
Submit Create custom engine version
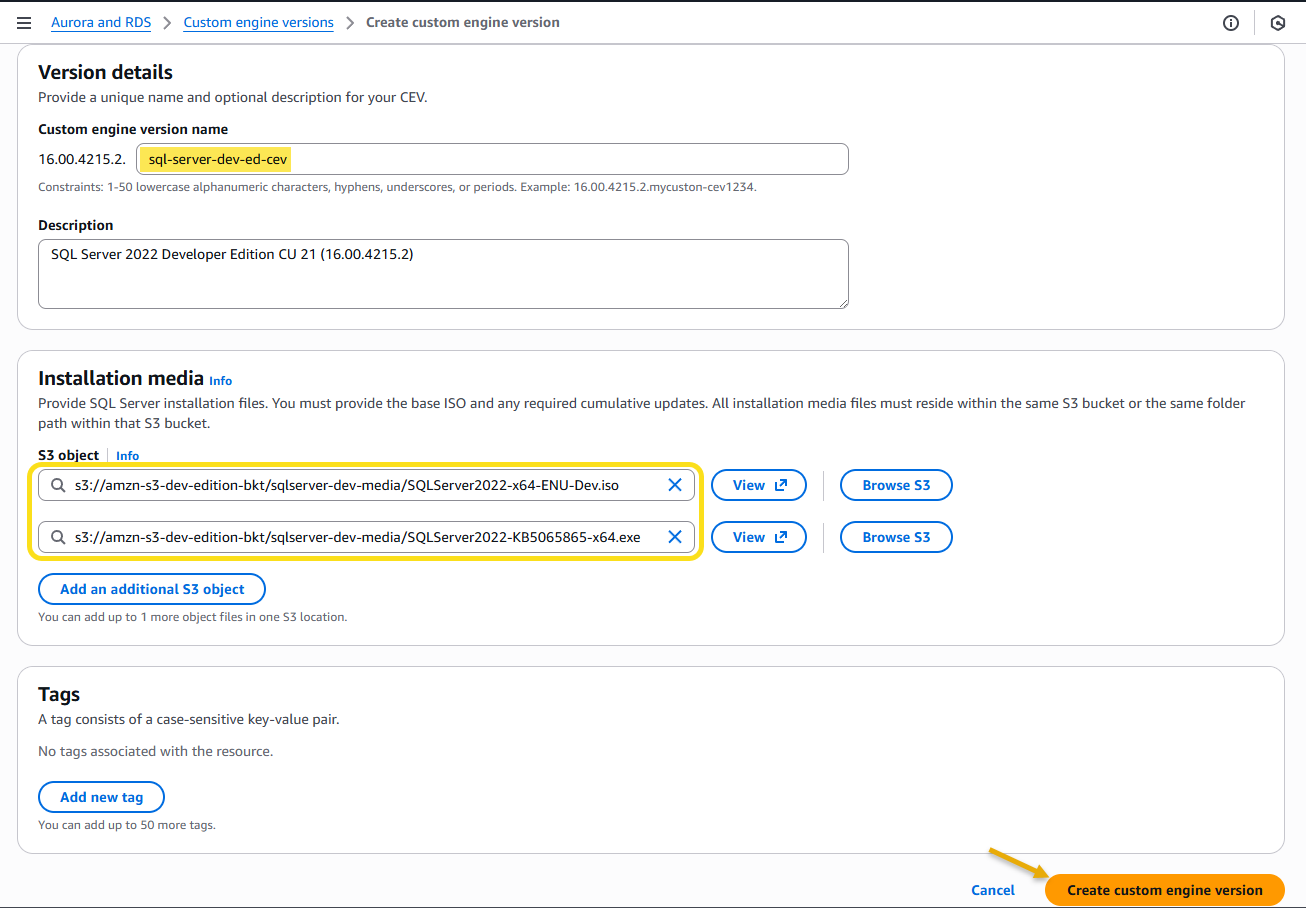(x=1164, y=890)
